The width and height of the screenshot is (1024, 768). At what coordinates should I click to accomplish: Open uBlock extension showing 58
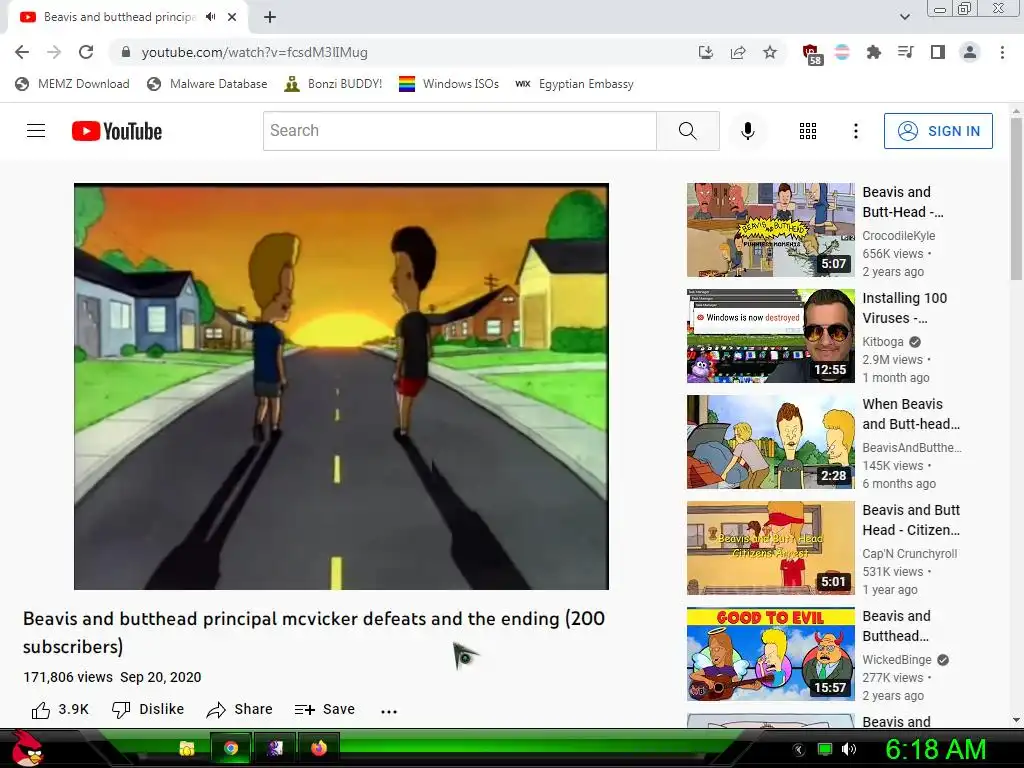(x=811, y=54)
